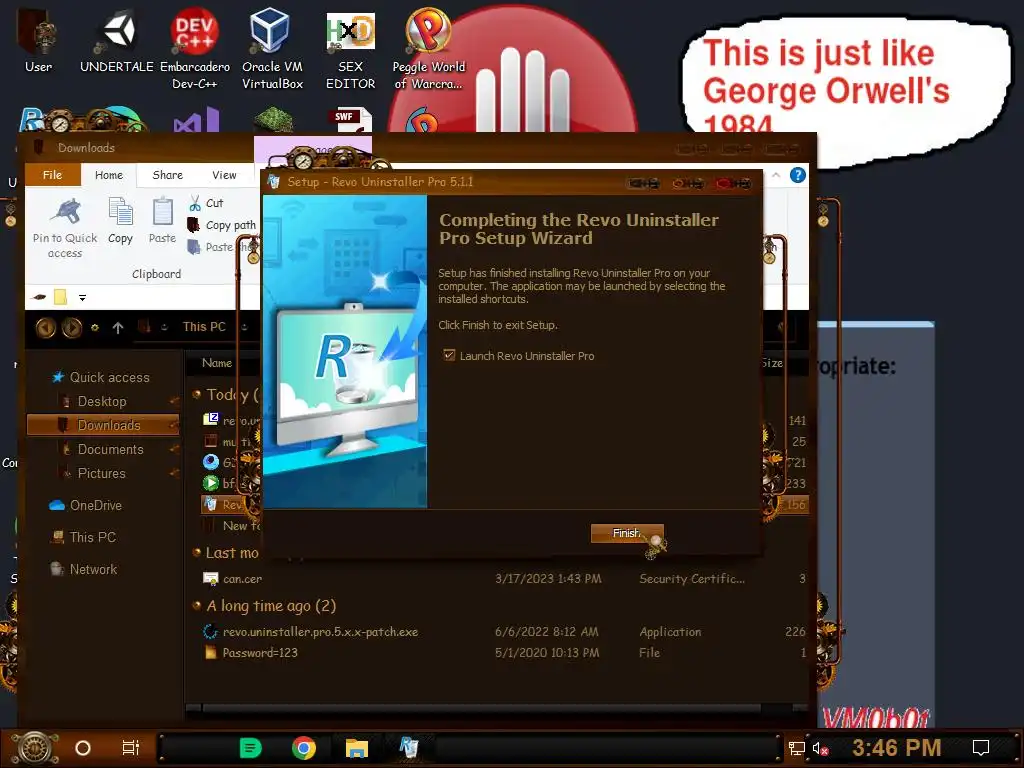Open Revo Uninstaller setup taskbar icon
This screenshot has height=768, width=1024.
click(x=409, y=748)
